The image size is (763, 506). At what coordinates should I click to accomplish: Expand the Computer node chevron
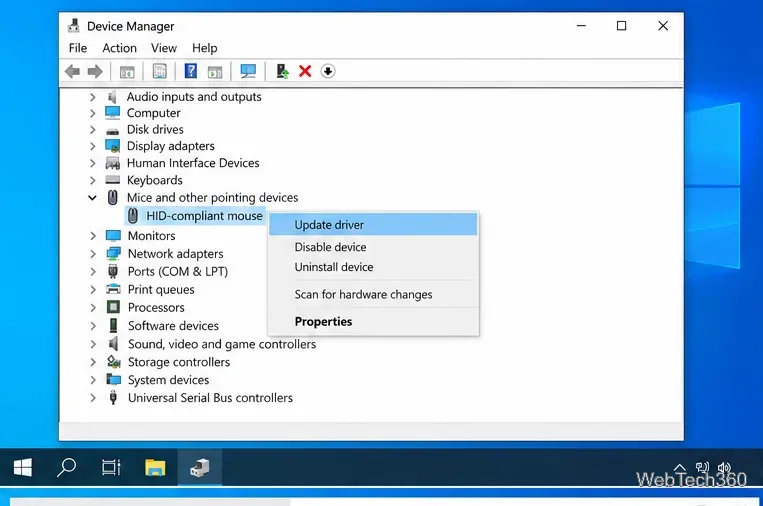(x=92, y=113)
